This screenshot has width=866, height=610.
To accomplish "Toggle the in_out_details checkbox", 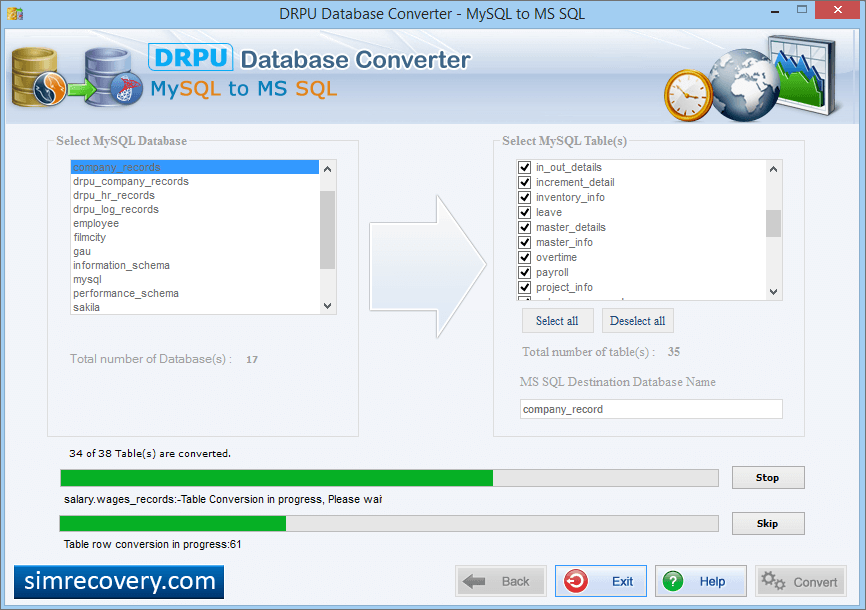I will pos(525,167).
